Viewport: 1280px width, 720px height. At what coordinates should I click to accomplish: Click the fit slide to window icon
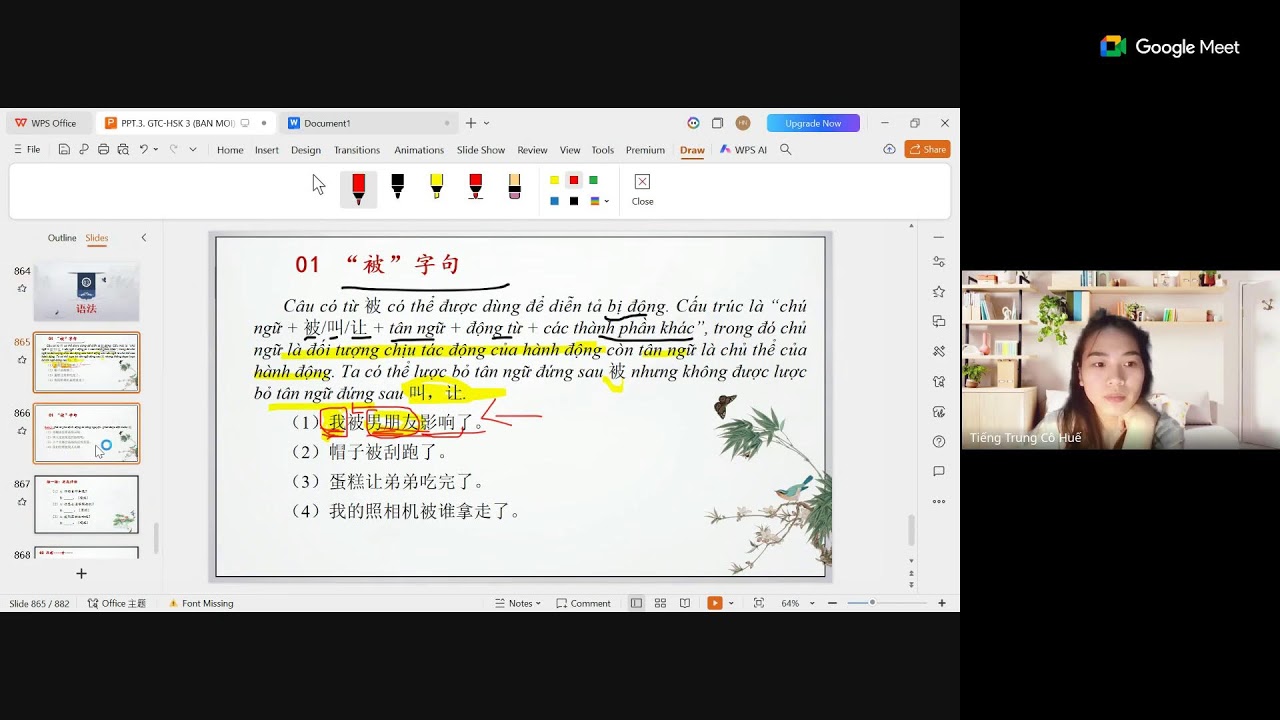coord(759,603)
